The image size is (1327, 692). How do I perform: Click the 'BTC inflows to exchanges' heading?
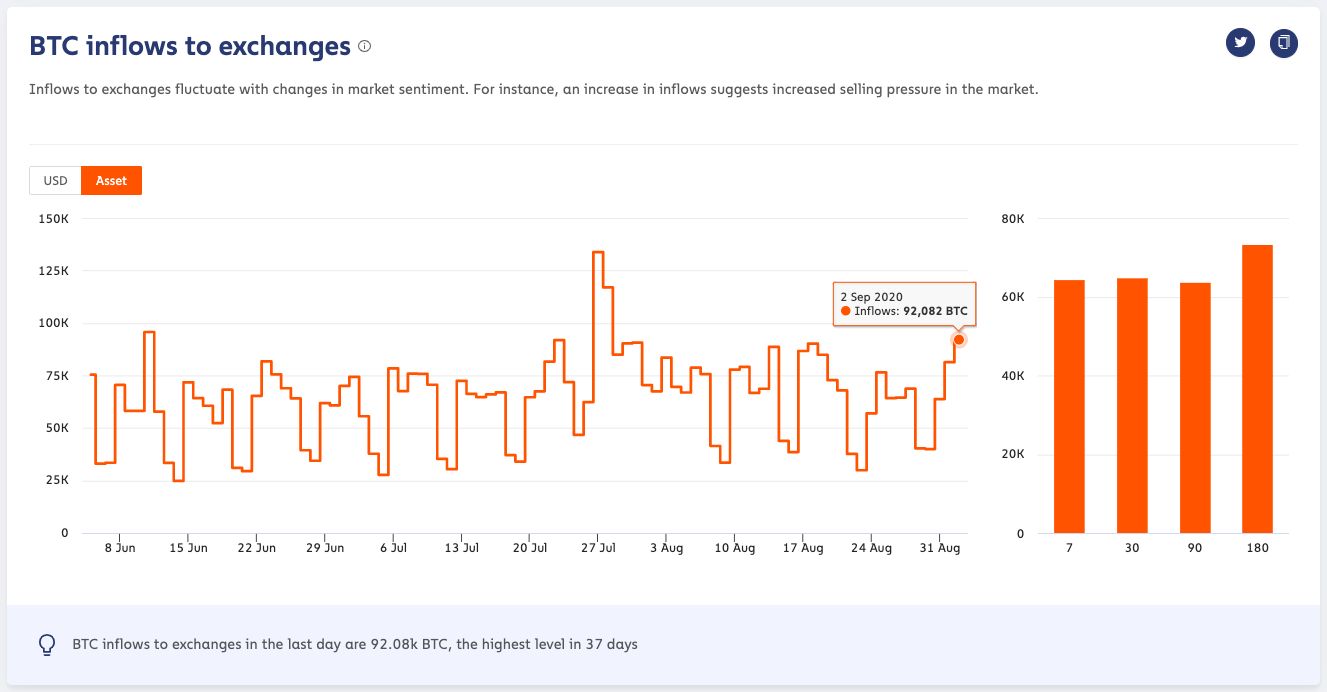[190, 46]
